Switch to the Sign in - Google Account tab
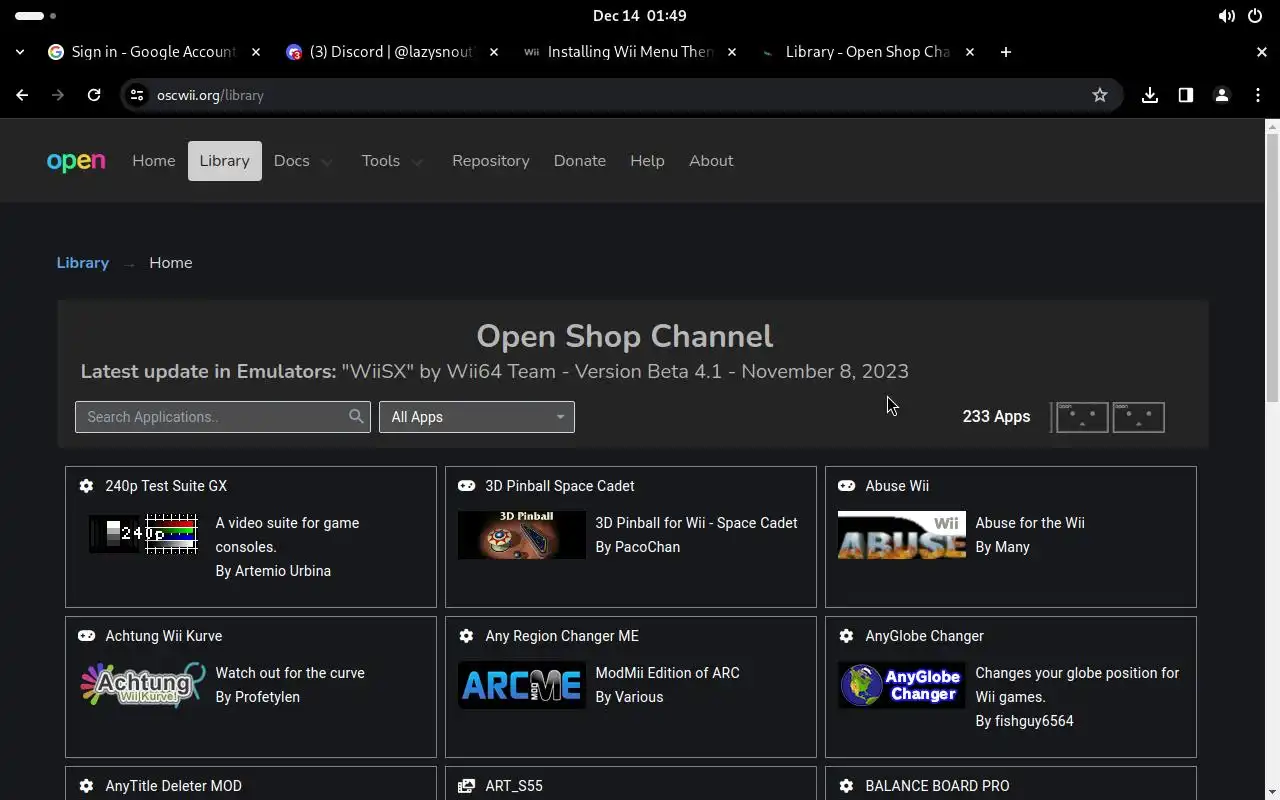Image resolution: width=1280 pixels, height=800 pixels. pyautogui.click(x=153, y=52)
